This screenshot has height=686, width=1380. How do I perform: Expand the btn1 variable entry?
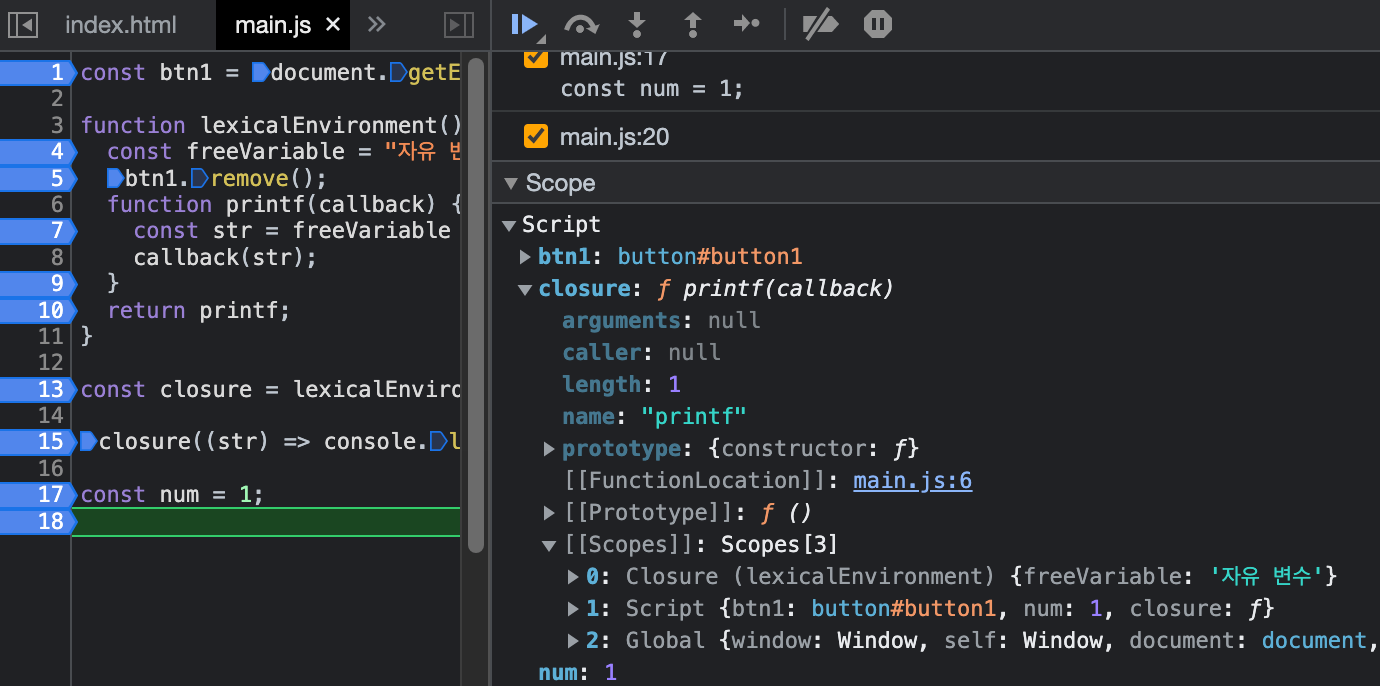(526, 257)
